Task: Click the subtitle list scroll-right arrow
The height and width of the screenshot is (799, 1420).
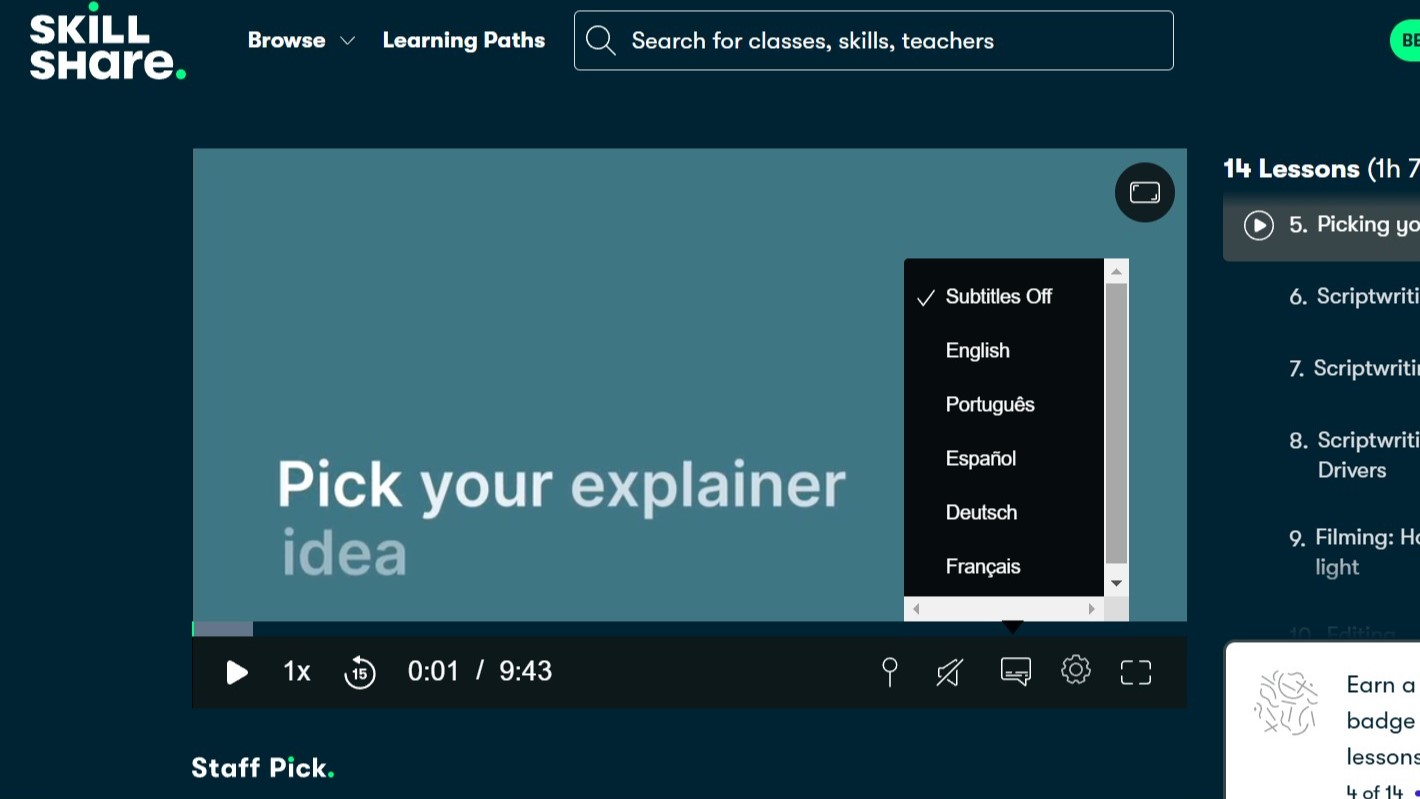Action: [1091, 609]
